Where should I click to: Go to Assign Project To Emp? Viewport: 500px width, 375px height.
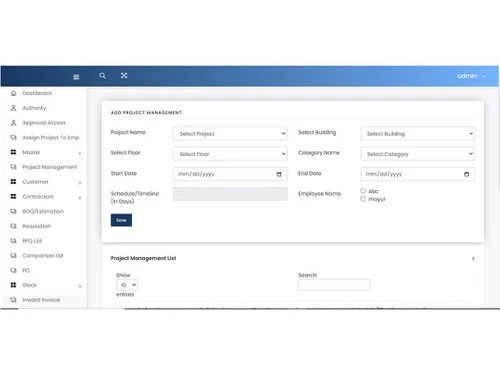pos(51,137)
